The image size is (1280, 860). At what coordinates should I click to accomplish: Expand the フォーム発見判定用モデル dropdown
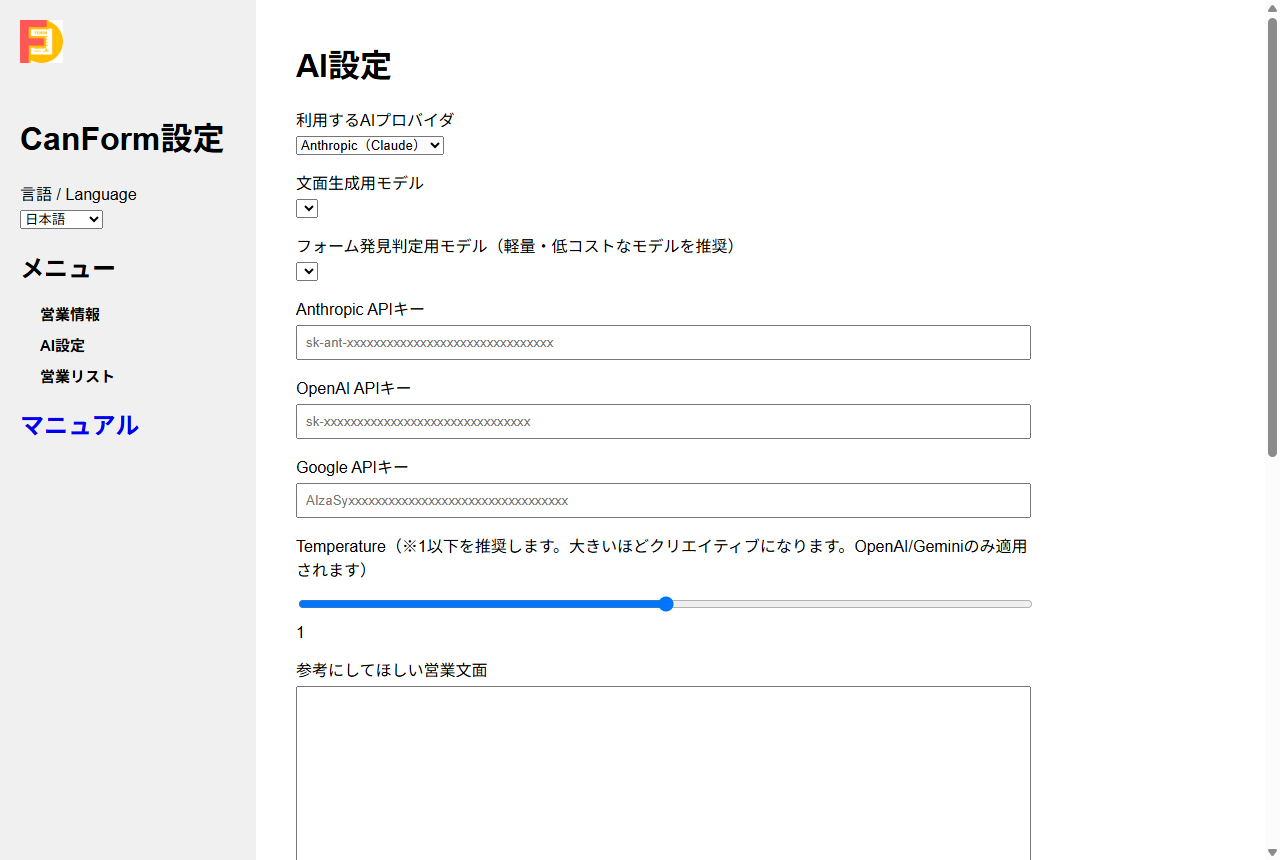coord(307,272)
